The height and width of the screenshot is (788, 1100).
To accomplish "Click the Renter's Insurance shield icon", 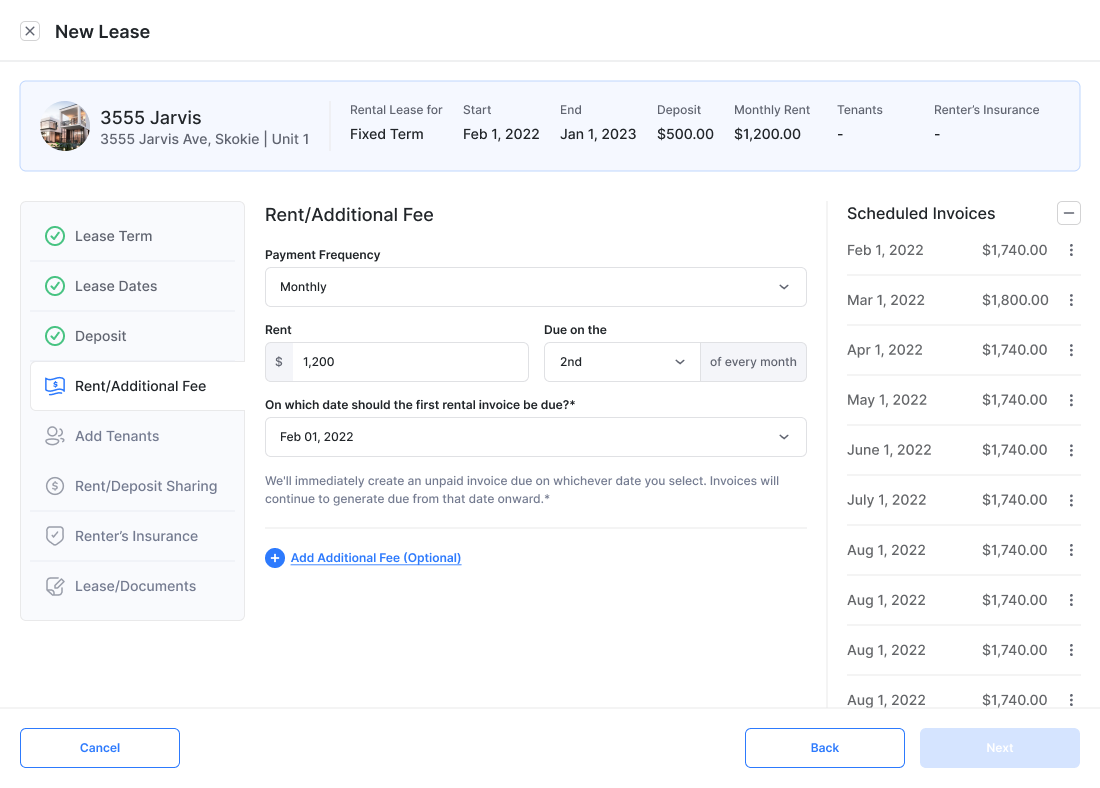I will click(x=55, y=536).
